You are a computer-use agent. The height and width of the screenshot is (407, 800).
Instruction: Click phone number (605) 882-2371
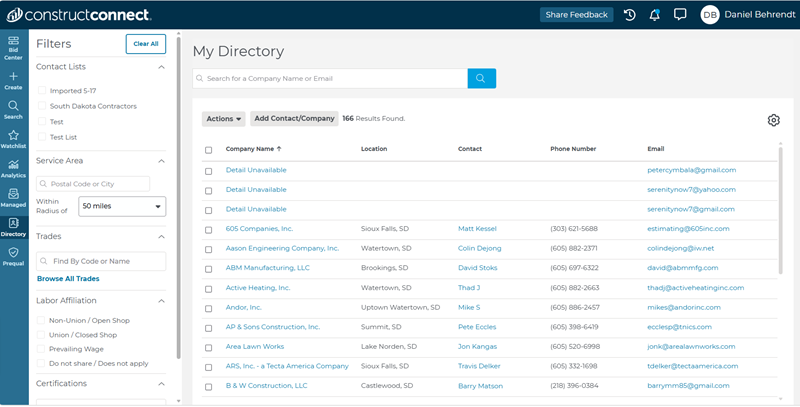573,248
